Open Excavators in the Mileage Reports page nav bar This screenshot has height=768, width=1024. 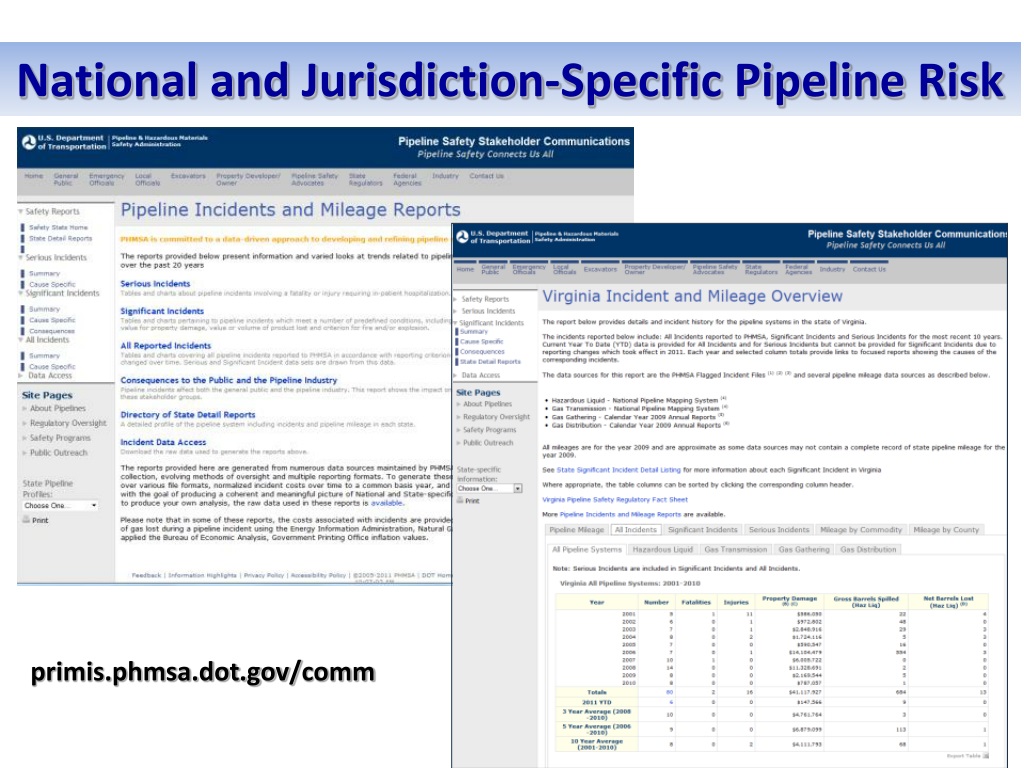pyautogui.click(x=188, y=176)
